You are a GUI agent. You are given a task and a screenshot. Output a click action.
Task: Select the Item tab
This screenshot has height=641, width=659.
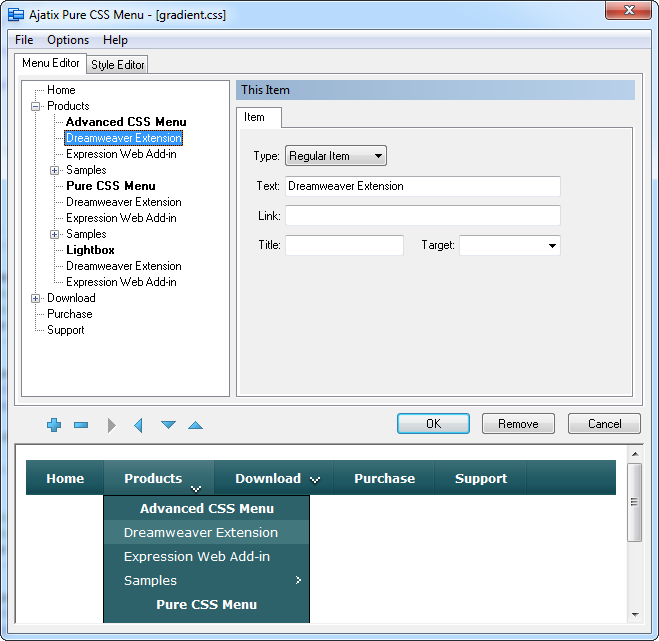point(258,117)
